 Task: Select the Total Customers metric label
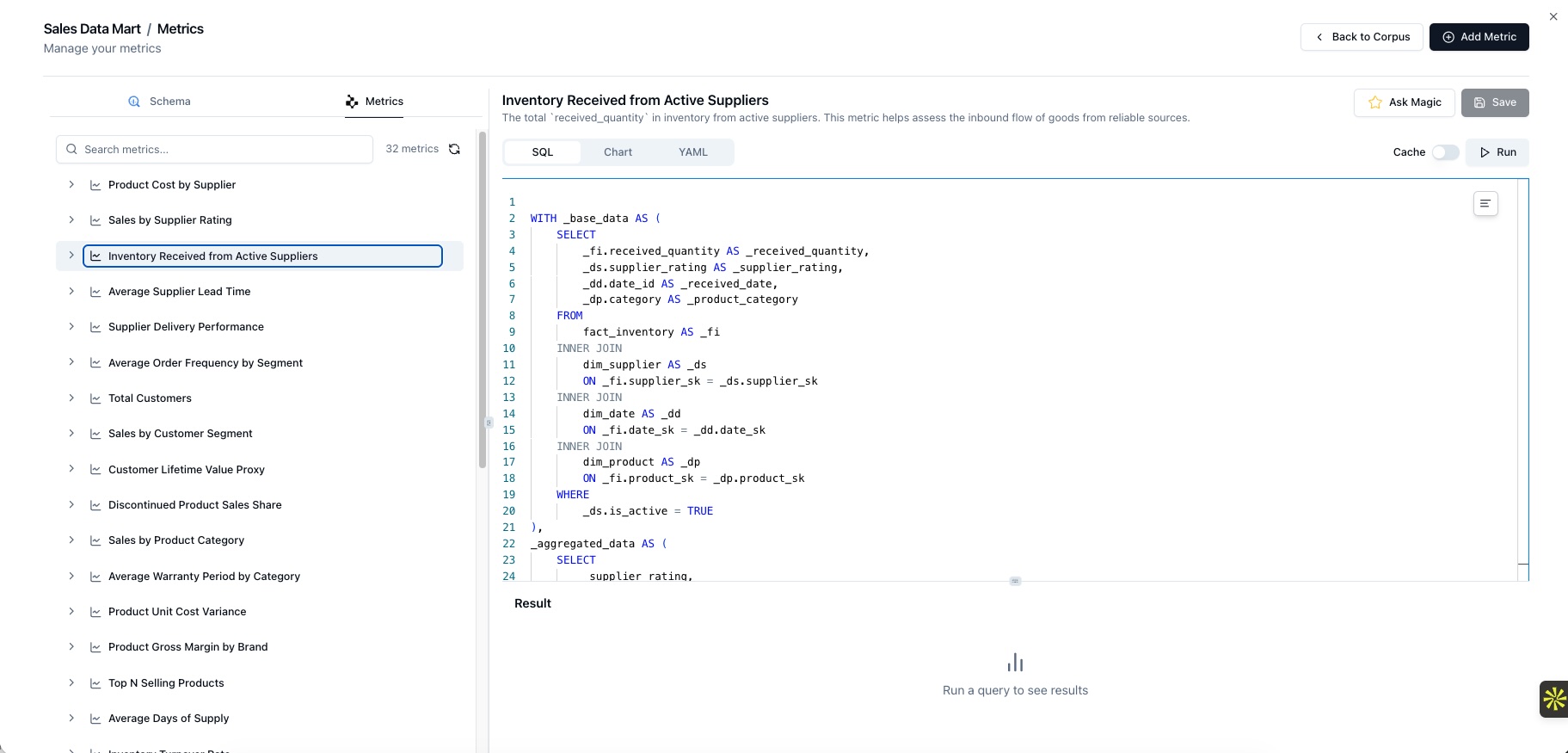coord(150,398)
